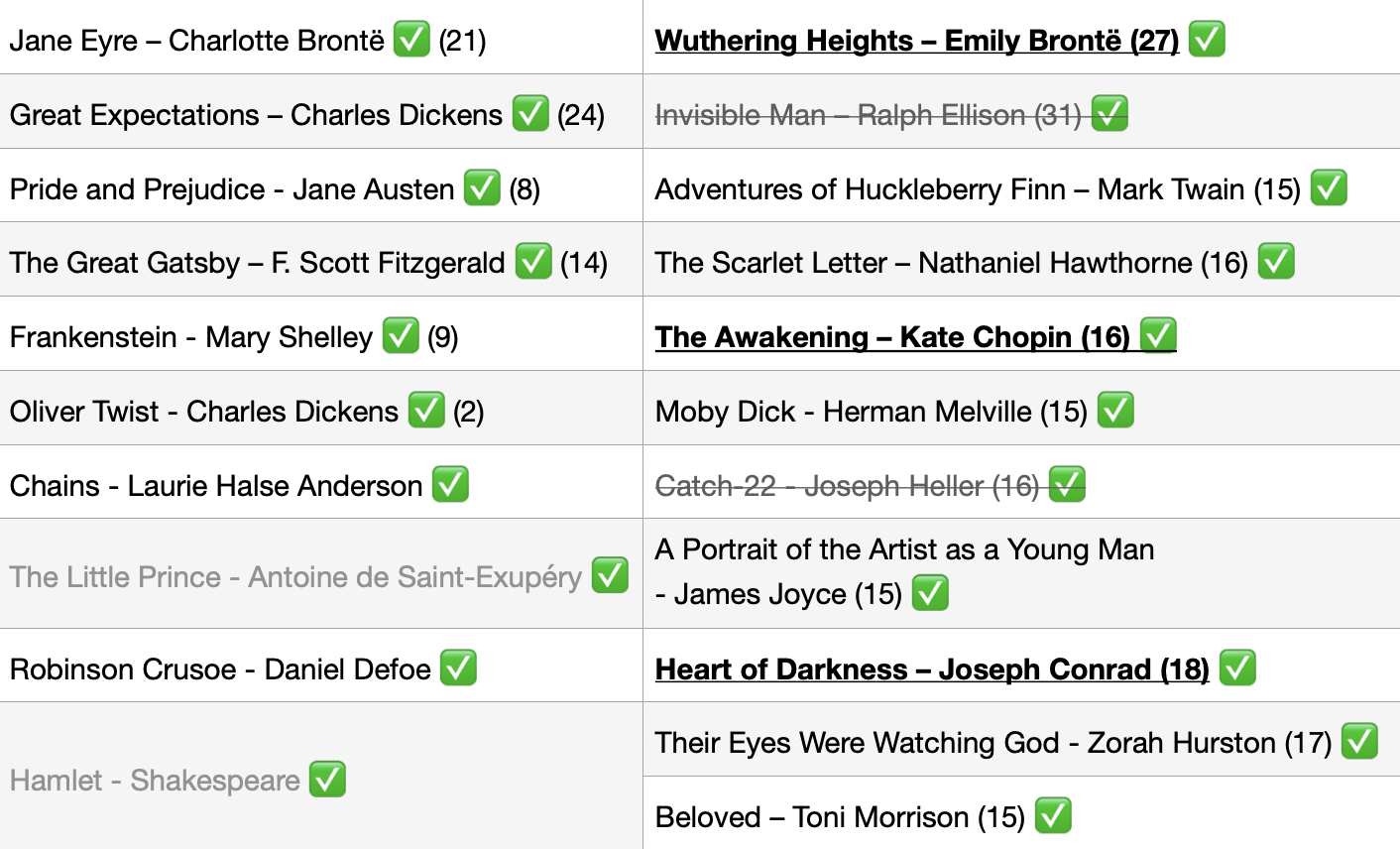Click the checkmark beside Robinson Crusoe

coord(458,667)
